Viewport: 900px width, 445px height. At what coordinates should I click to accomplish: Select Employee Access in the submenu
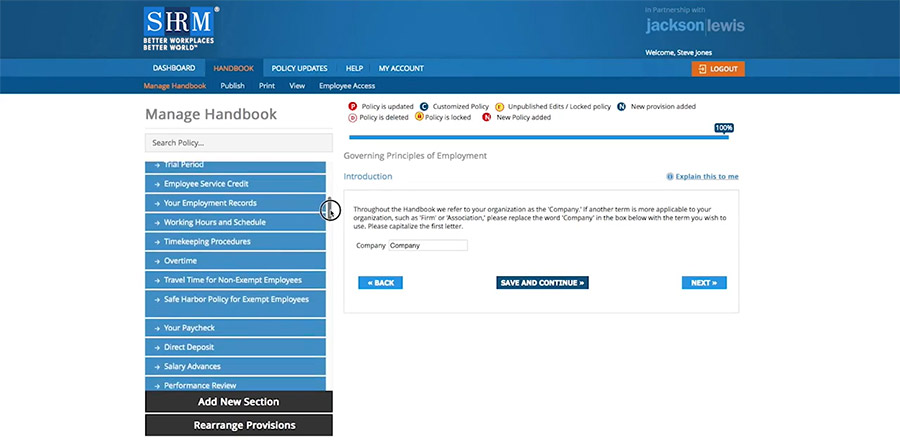point(347,86)
